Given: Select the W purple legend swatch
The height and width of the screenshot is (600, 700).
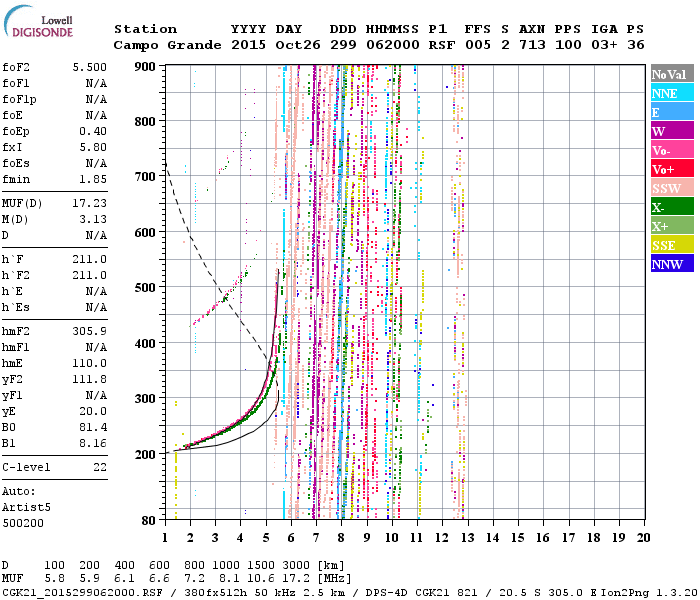Looking at the screenshot, I should 672,130.
